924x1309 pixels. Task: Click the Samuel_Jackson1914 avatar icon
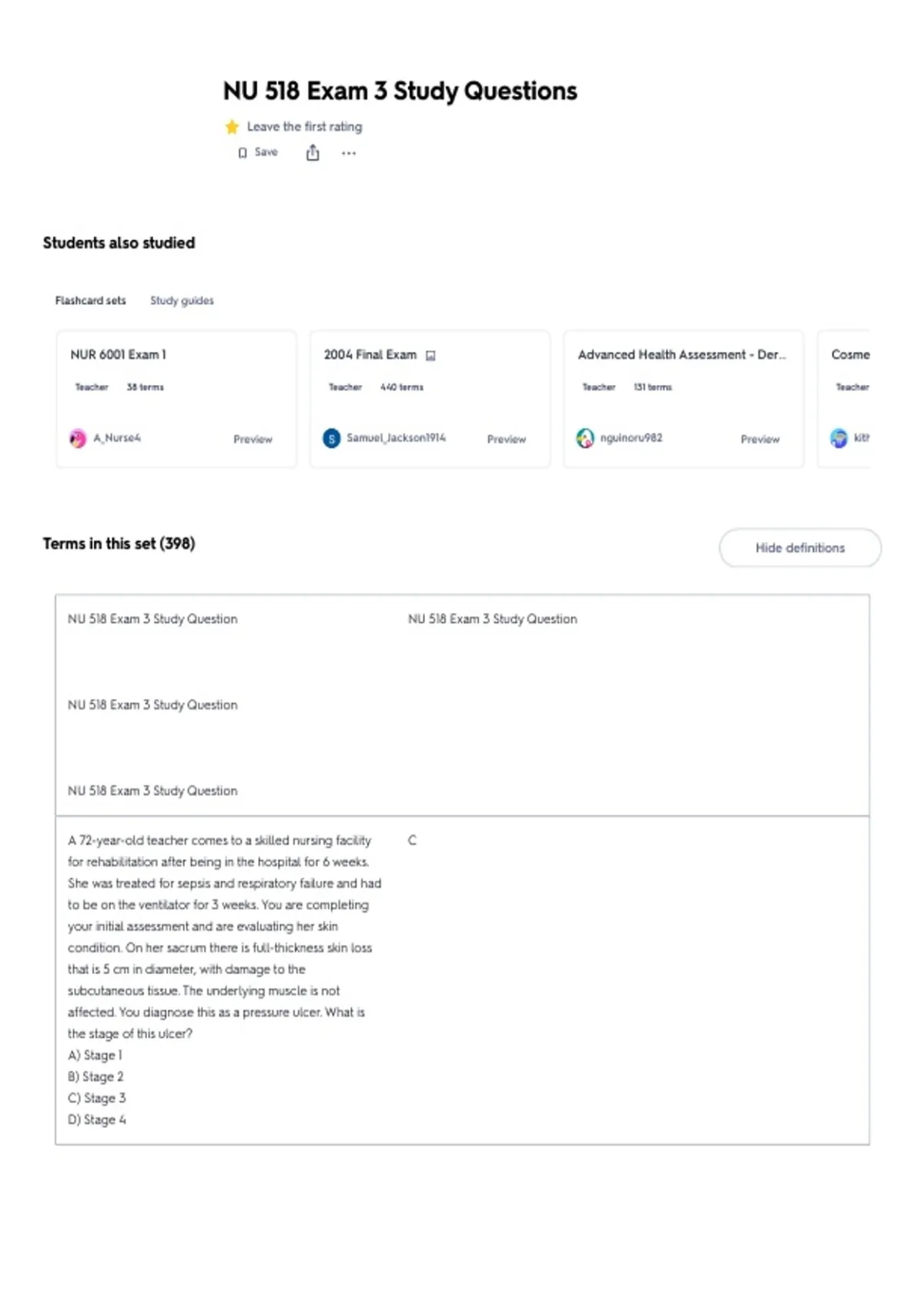pos(331,438)
